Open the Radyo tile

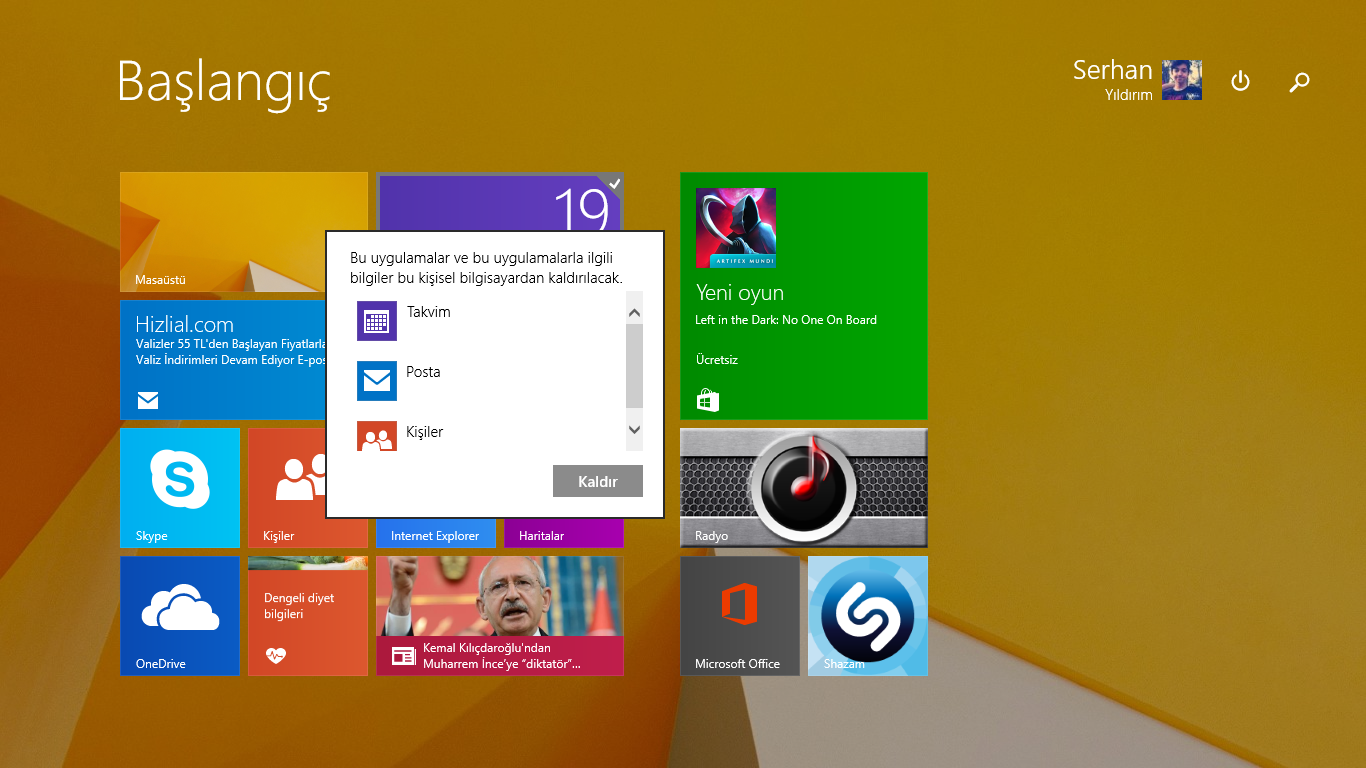click(x=804, y=488)
